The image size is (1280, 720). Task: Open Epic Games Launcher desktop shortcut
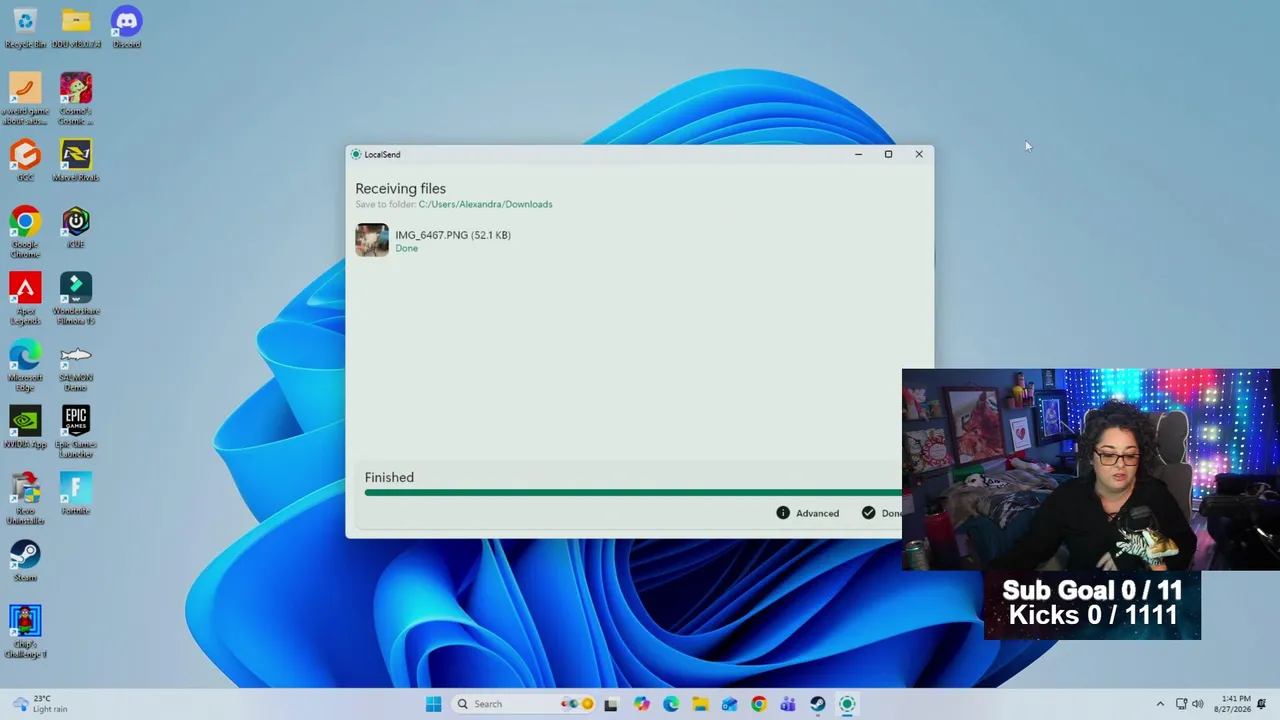pos(76,432)
